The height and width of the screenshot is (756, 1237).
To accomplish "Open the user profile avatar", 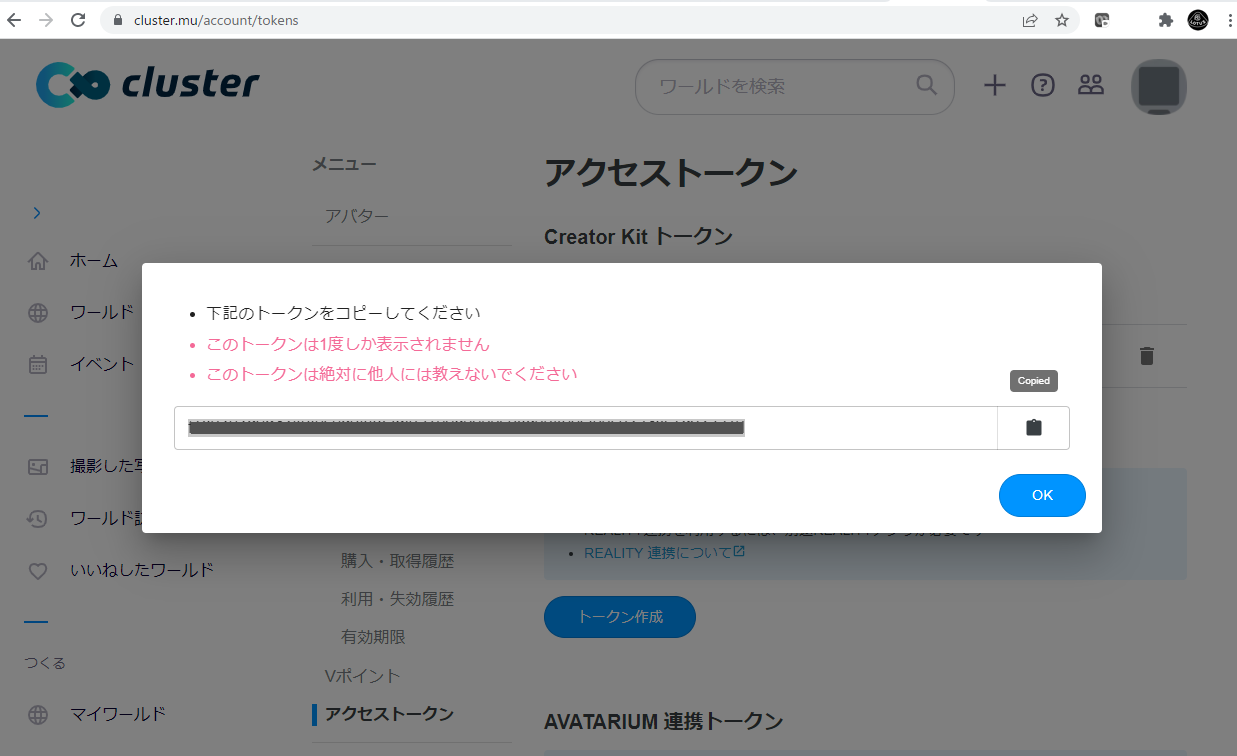I will [x=1158, y=87].
